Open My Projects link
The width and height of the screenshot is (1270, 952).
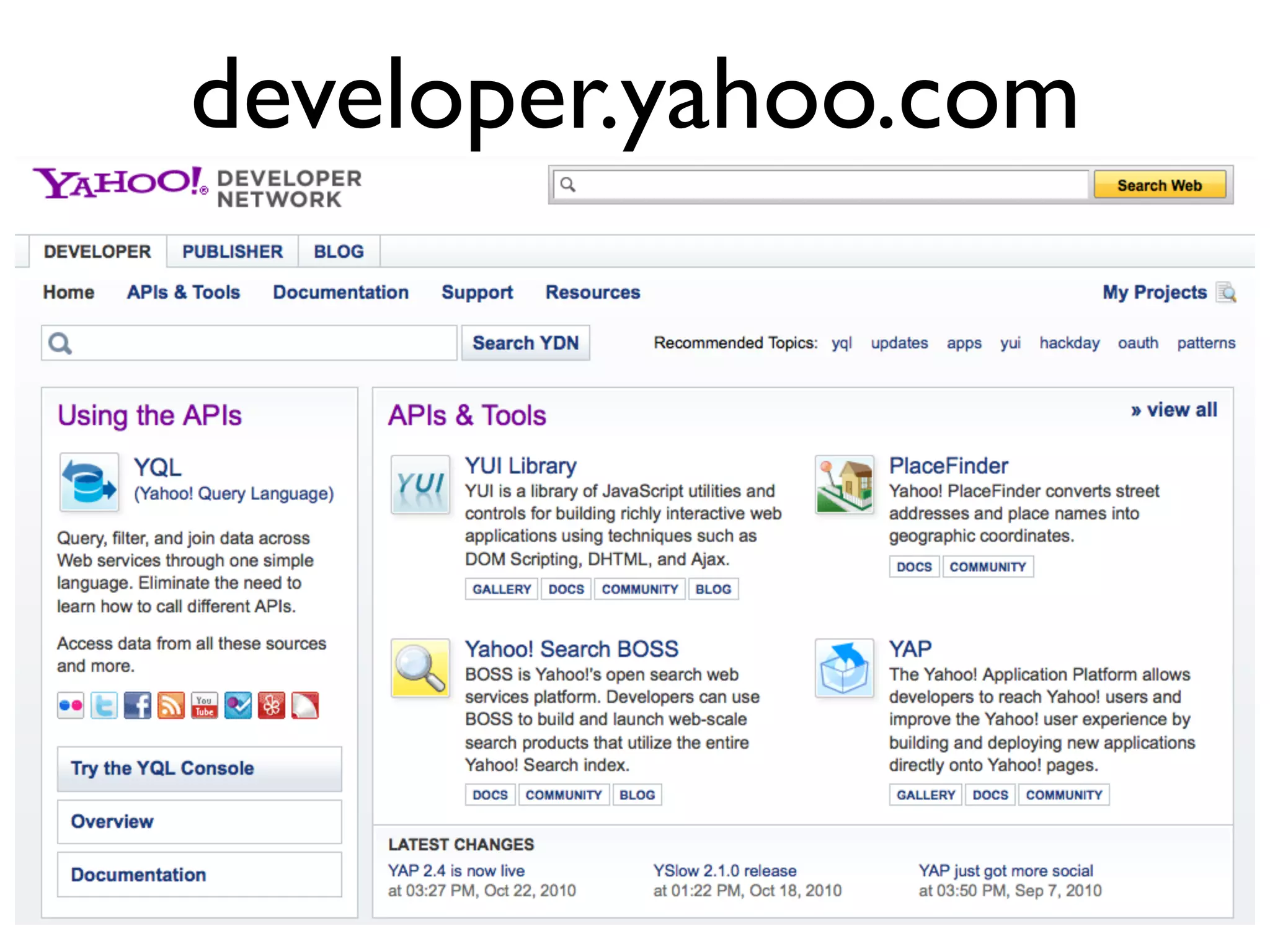click(x=1155, y=292)
